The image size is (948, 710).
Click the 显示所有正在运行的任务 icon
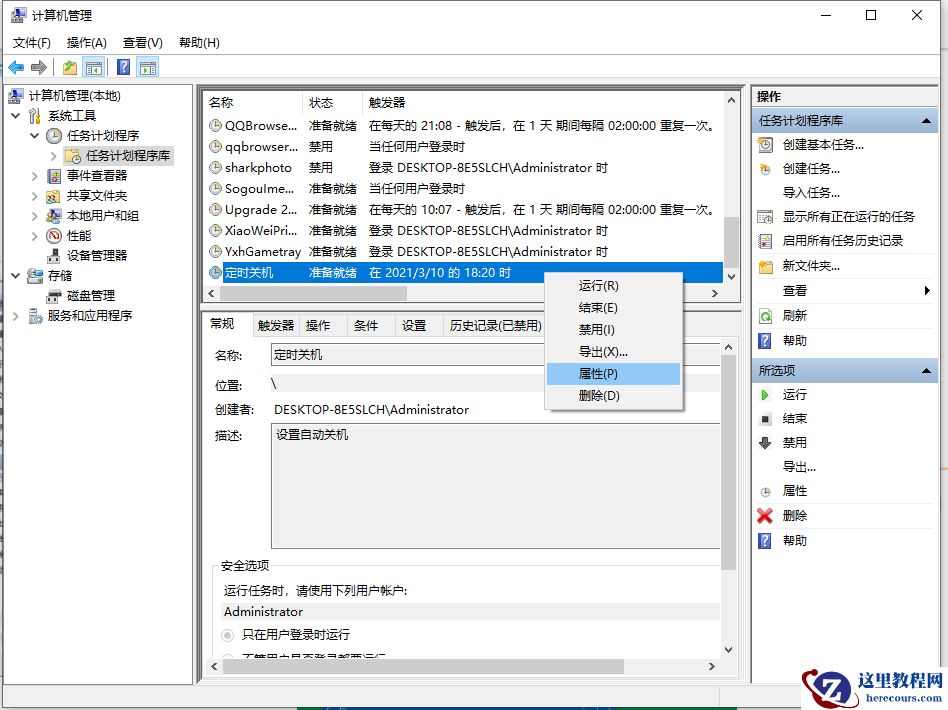[x=764, y=216]
